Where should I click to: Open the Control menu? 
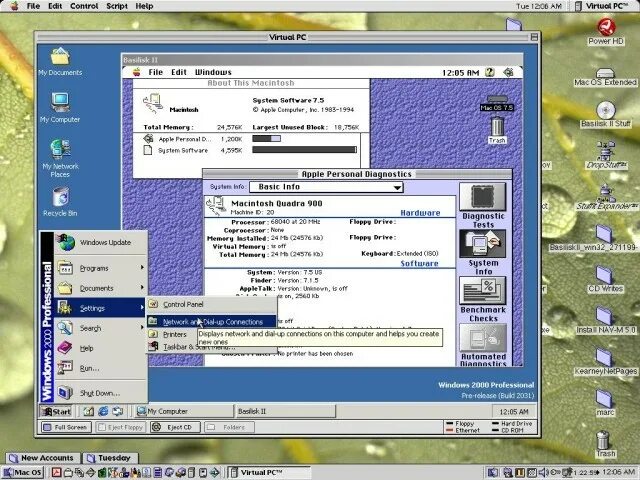tap(84, 6)
